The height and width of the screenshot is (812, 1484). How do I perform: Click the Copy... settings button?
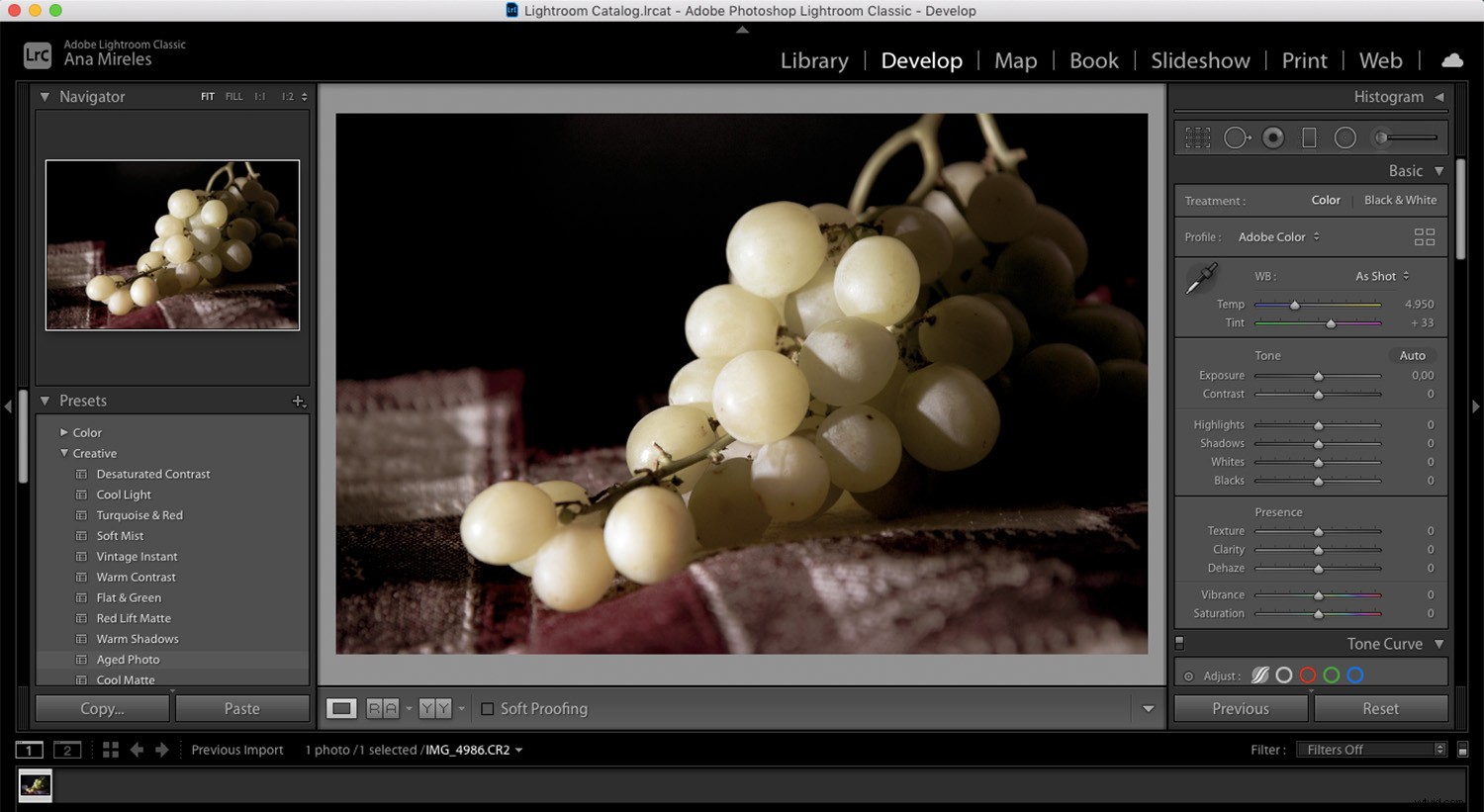point(102,709)
